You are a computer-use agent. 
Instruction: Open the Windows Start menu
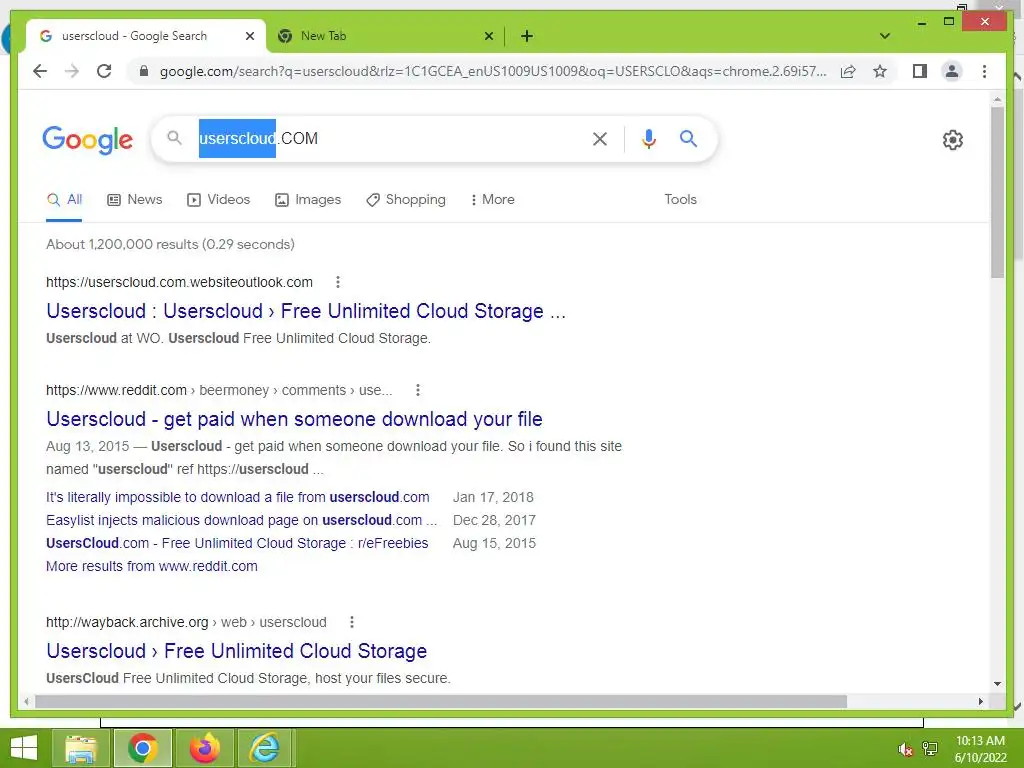point(24,748)
